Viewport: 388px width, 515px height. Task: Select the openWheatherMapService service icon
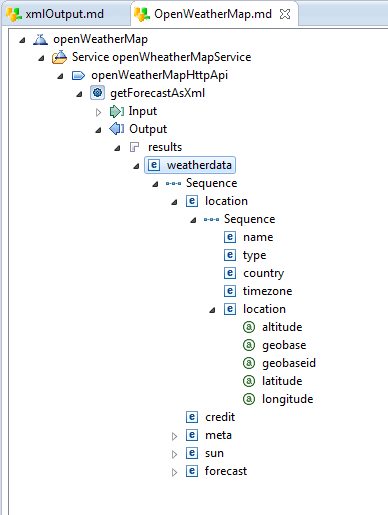click(x=59, y=57)
